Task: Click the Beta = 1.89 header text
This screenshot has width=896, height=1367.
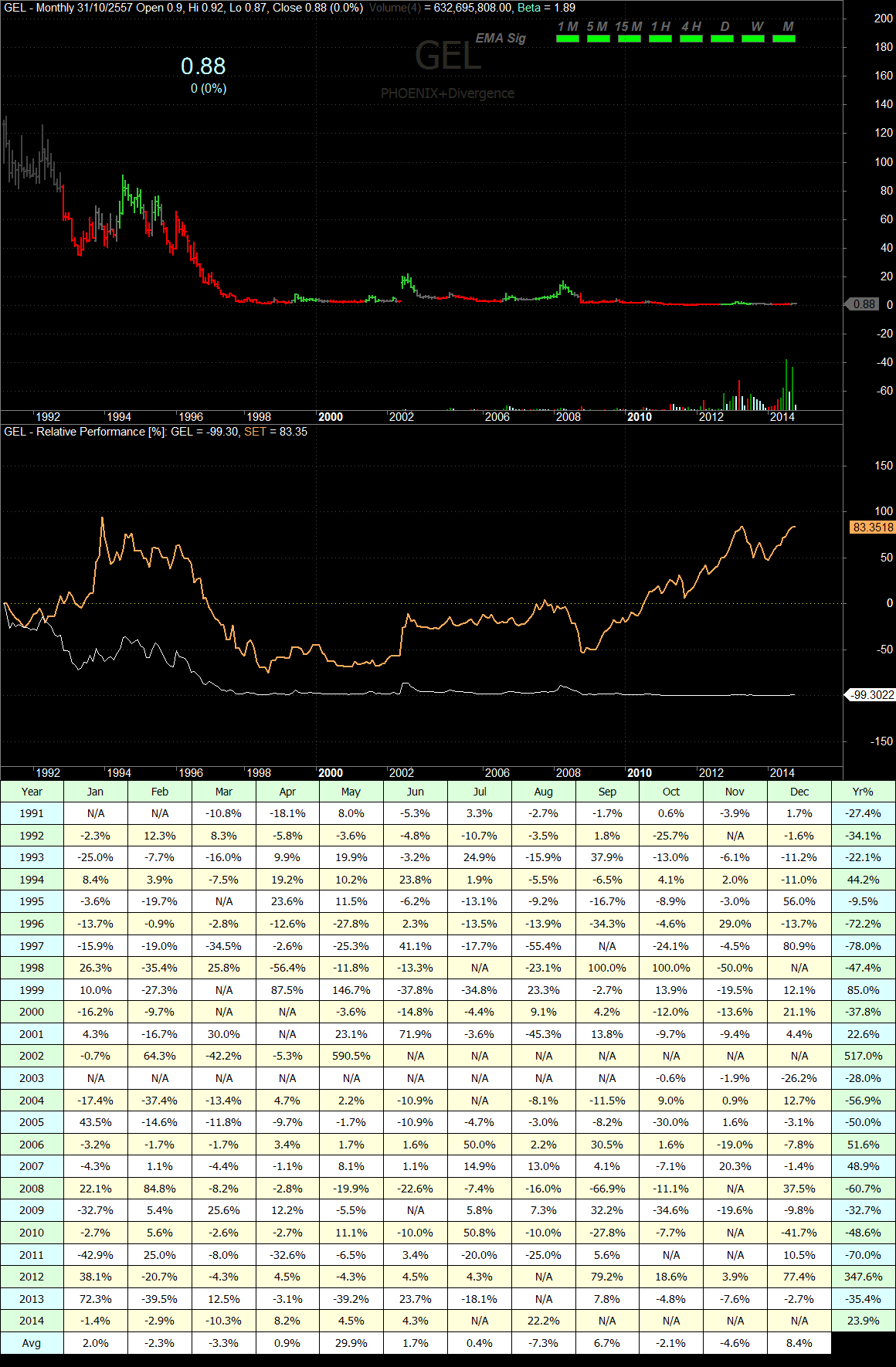Action: click(x=546, y=8)
